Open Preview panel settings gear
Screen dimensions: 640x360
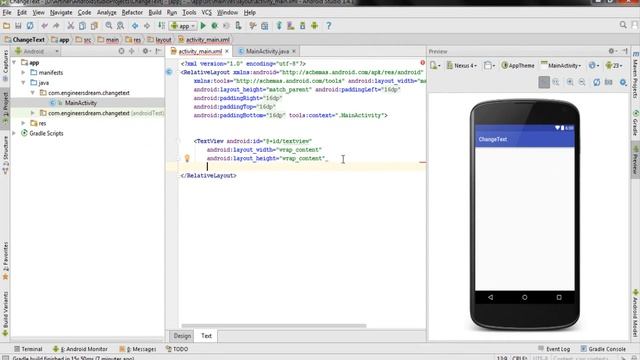pos(612,51)
